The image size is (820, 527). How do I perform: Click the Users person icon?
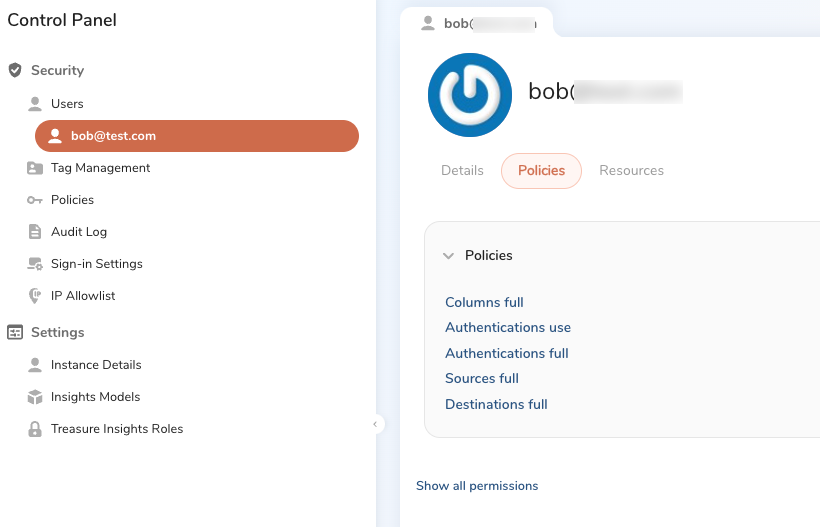pyautogui.click(x=35, y=104)
